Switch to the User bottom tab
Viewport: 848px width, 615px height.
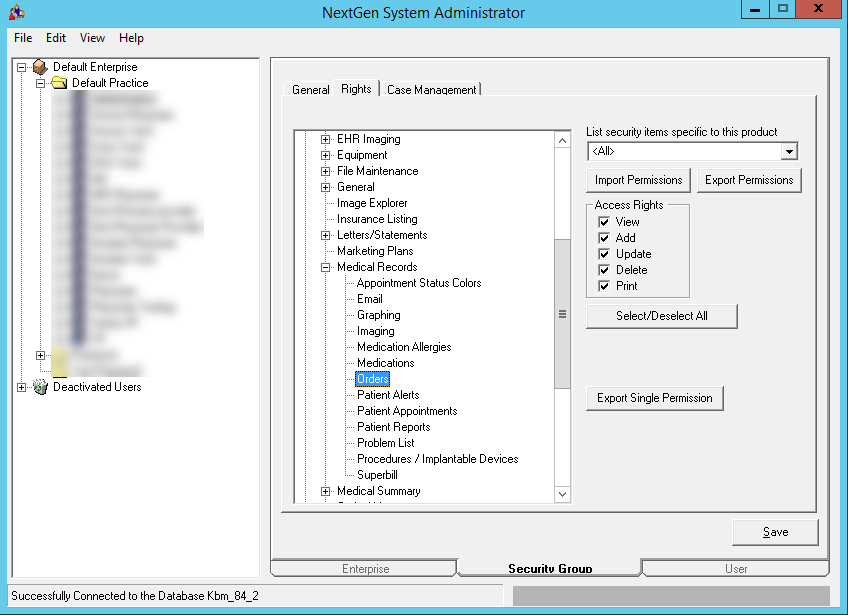click(736, 568)
